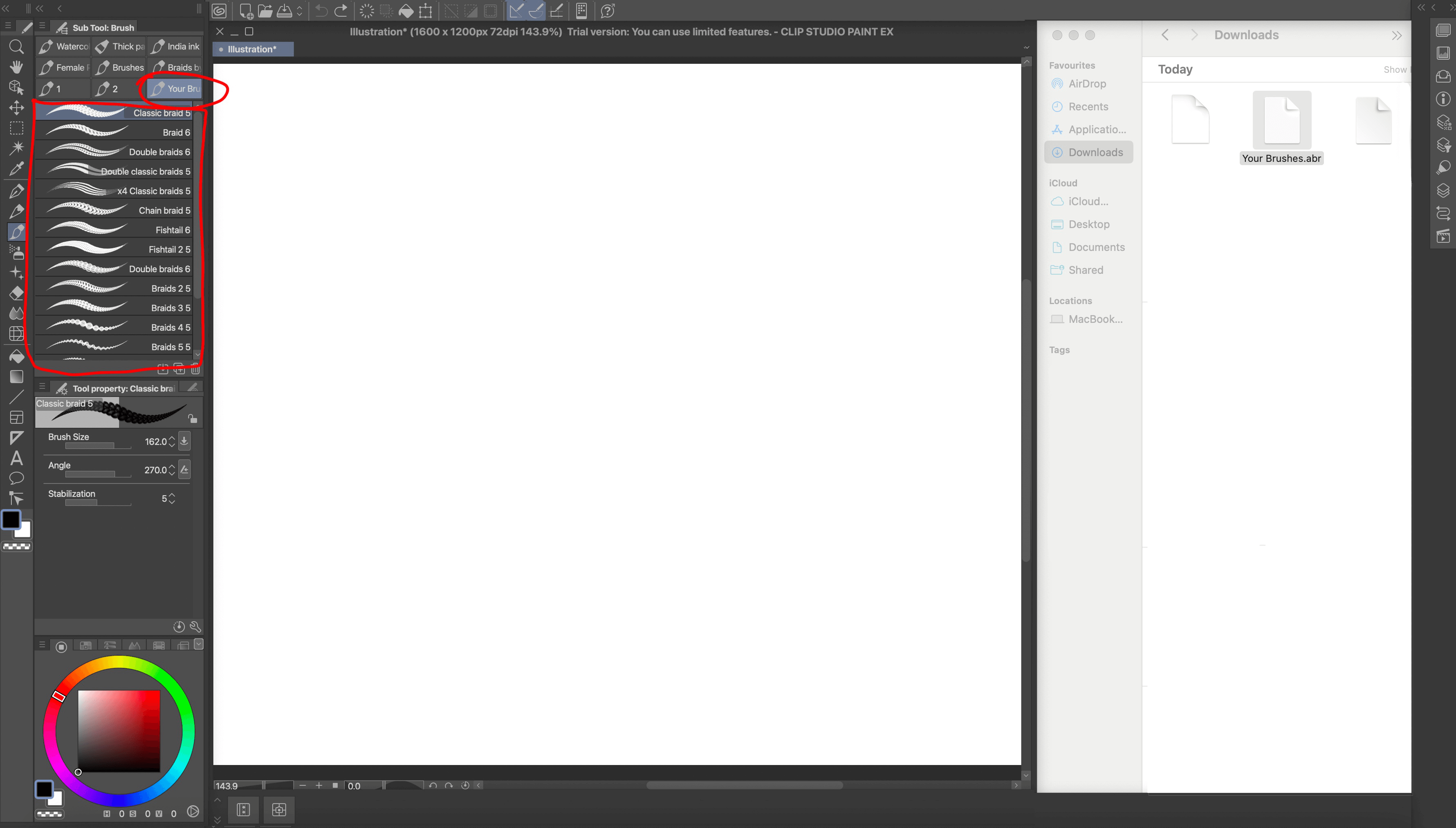
Task: Select the Fishtail 6 brush
Action: (x=114, y=230)
